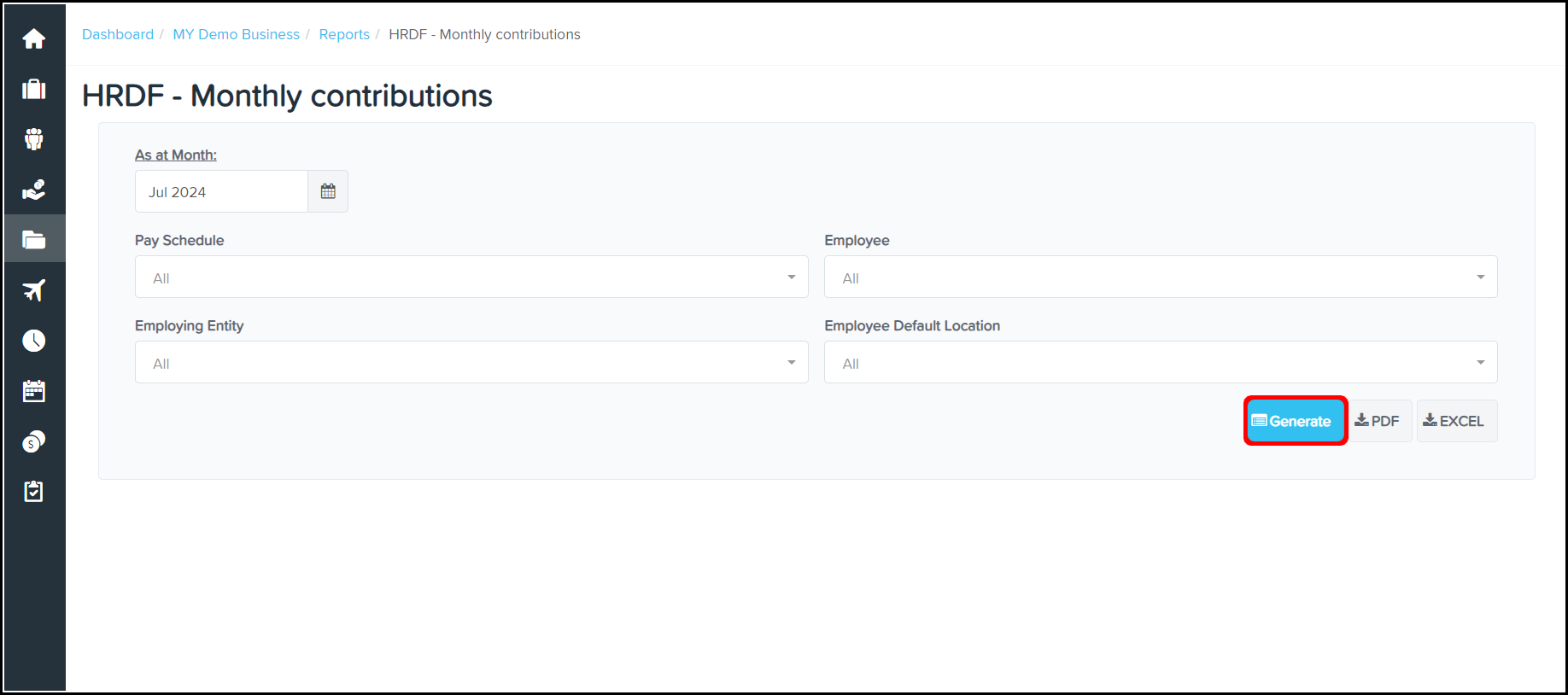Image resolution: width=1568 pixels, height=695 pixels.
Task: Open Employee Default Location dropdown
Action: 1160,363
